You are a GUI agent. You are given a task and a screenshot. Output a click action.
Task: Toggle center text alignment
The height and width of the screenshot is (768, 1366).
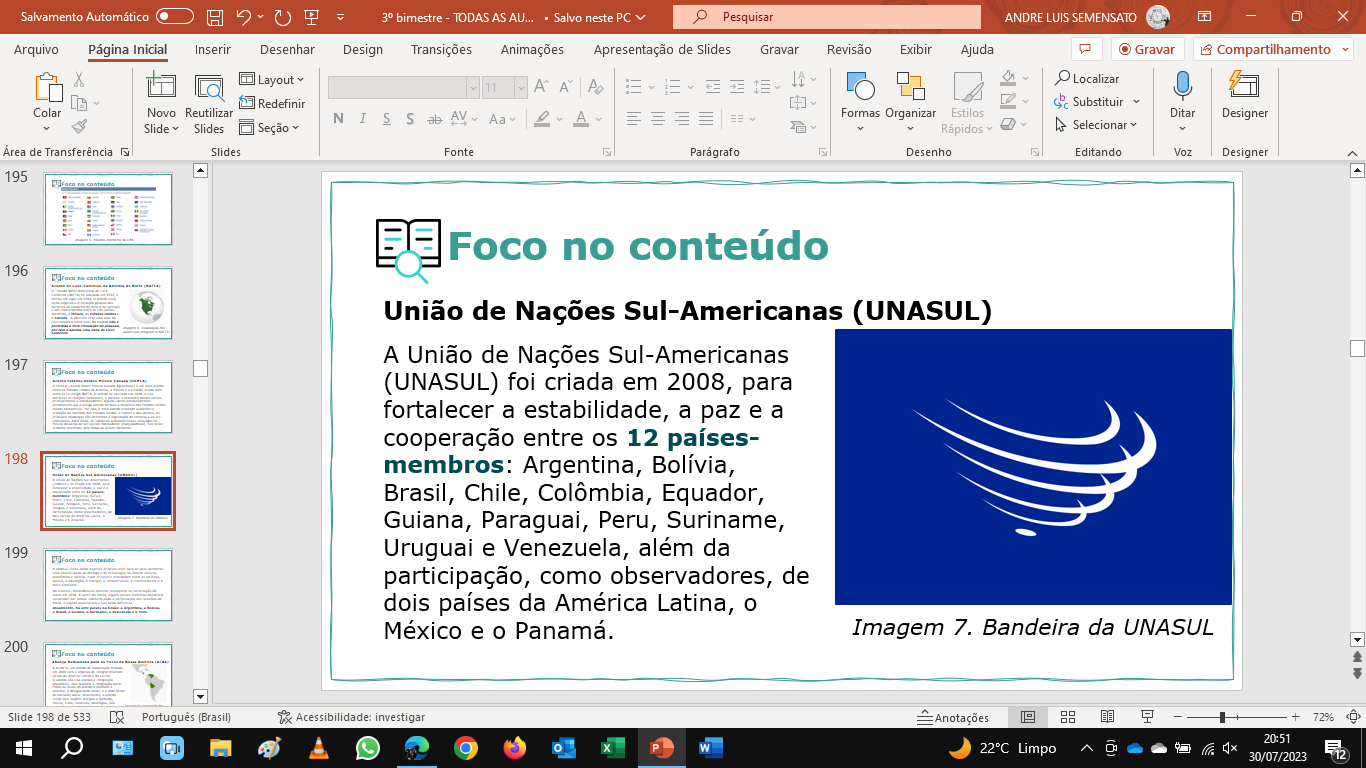coord(656,118)
